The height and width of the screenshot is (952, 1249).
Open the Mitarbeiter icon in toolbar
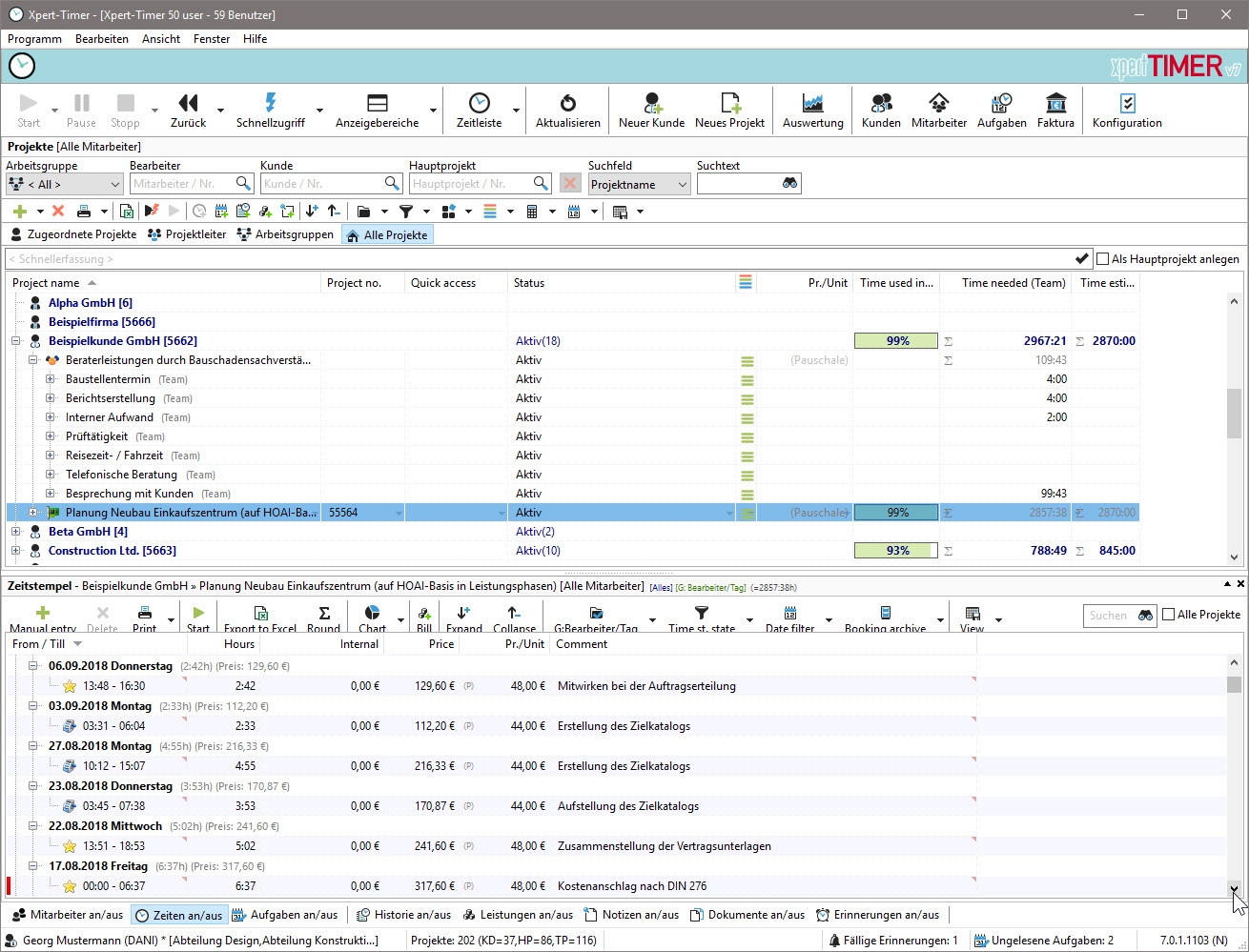tap(938, 104)
